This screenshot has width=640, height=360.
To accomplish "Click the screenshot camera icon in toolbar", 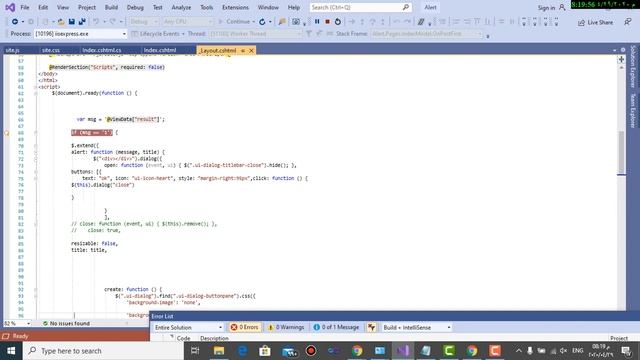I will [296, 22].
